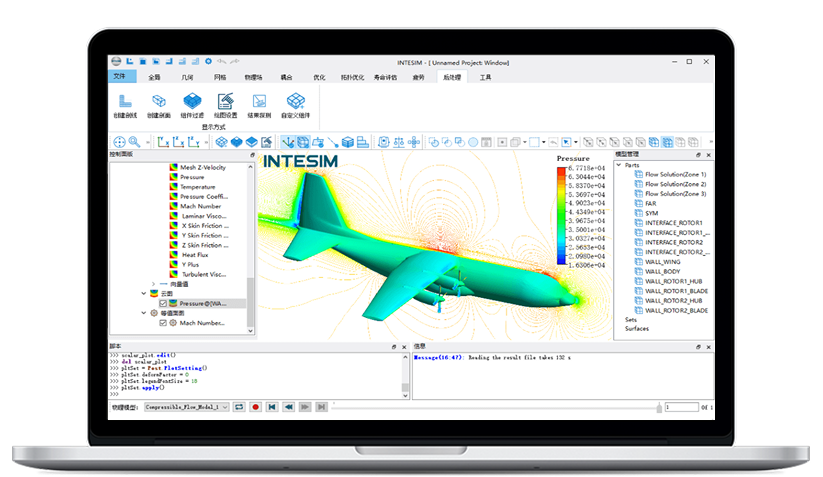This screenshot has width=823, height=477.
Task: Click the fit-view crosshair circle toolbar icon
Action: point(120,142)
